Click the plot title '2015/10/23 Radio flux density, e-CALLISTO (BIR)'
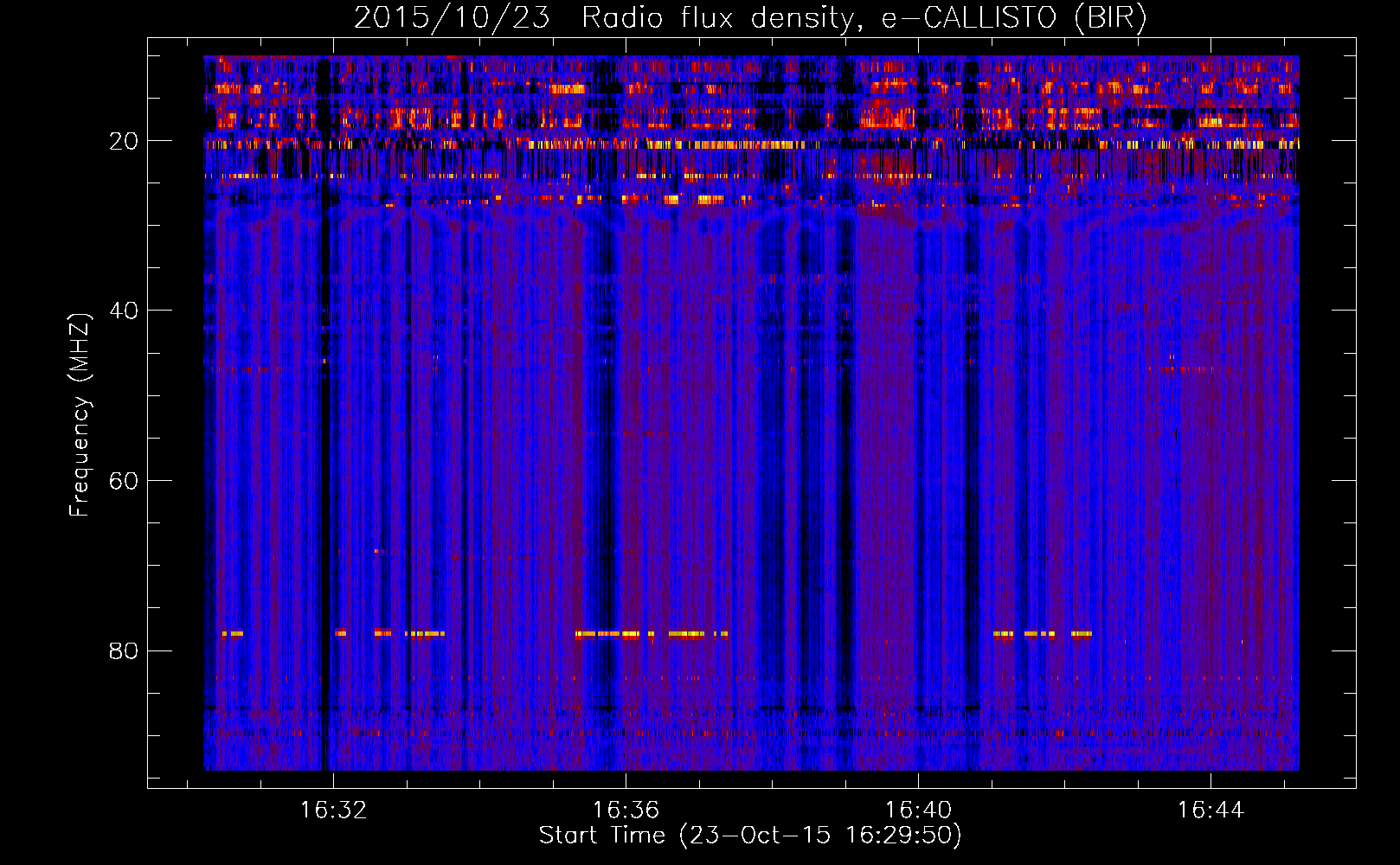This screenshot has width=1400, height=865. coord(750,18)
